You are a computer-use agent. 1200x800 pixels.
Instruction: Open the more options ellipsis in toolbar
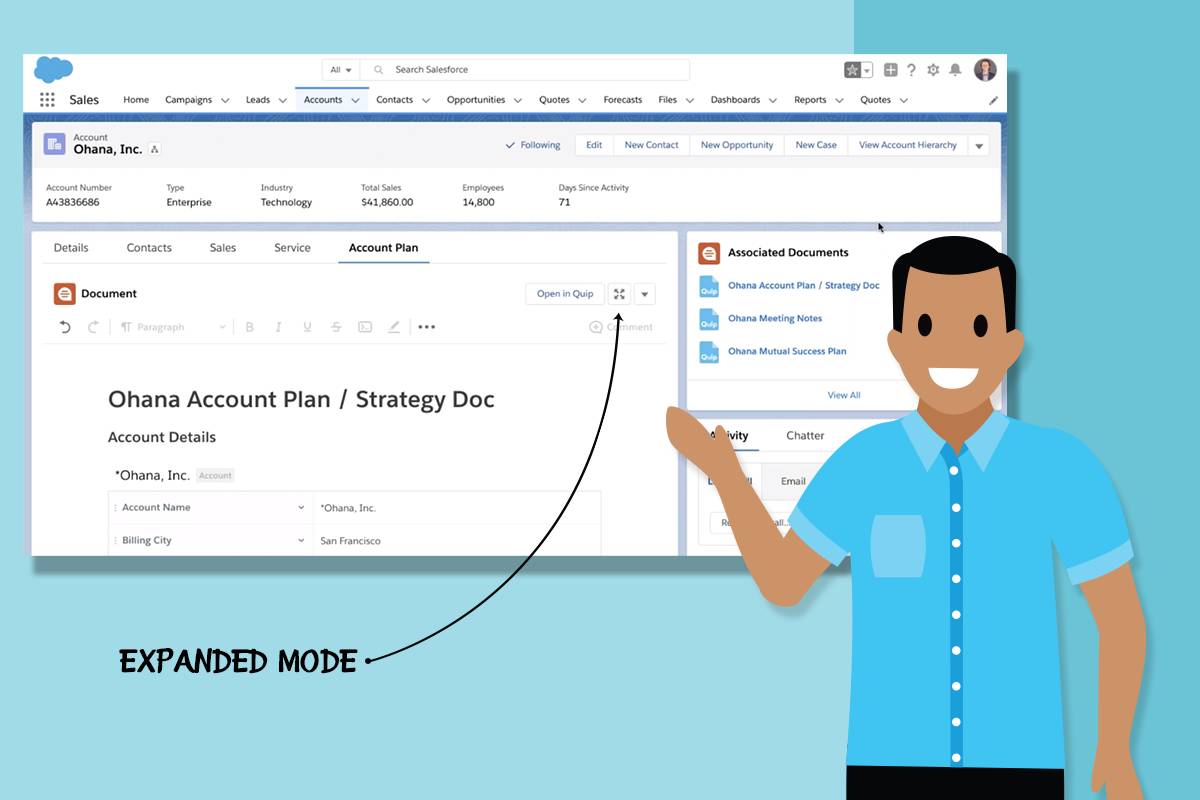point(427,327)
